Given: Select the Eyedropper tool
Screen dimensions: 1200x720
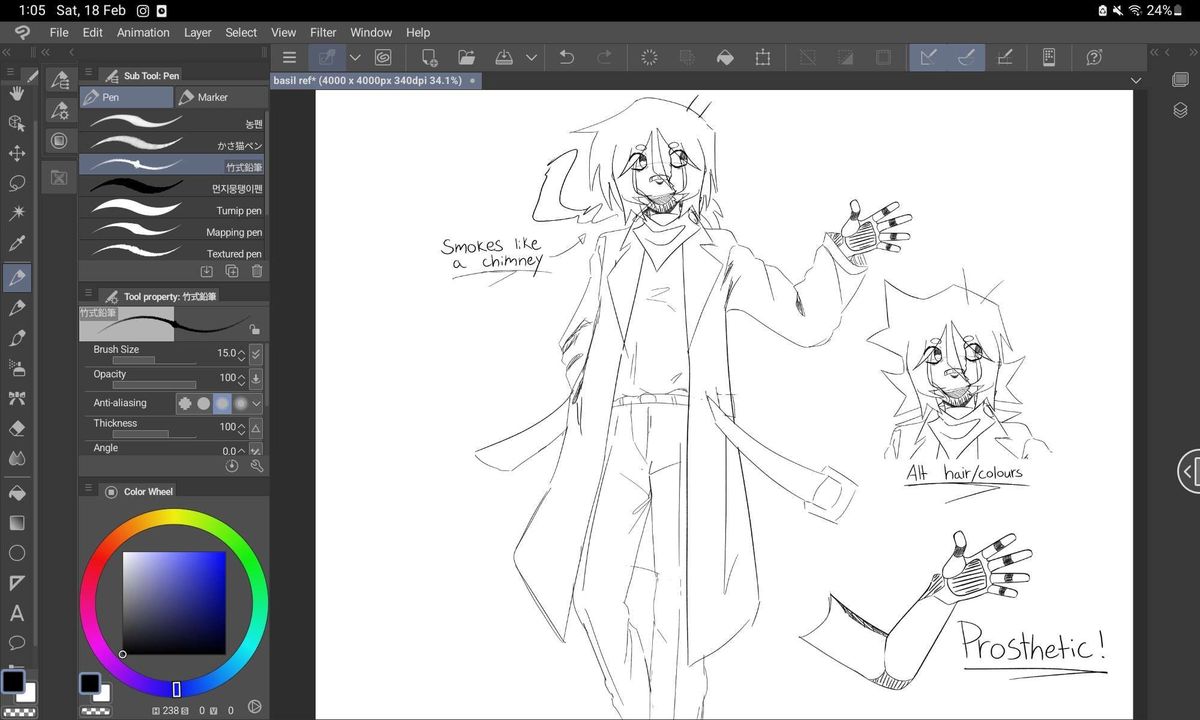Looking at the screenshot, I should click(17, 243).
